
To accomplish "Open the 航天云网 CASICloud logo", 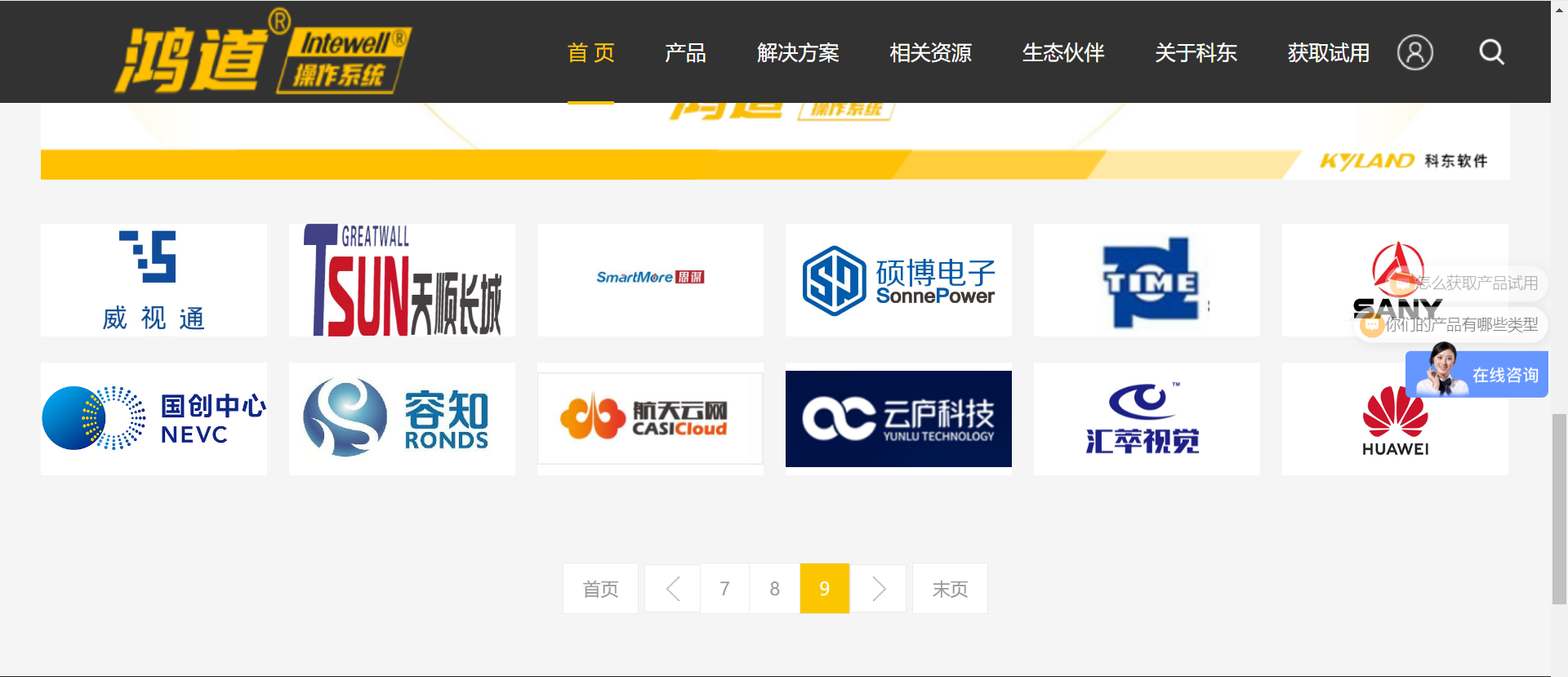I will (x=650, y=419).
